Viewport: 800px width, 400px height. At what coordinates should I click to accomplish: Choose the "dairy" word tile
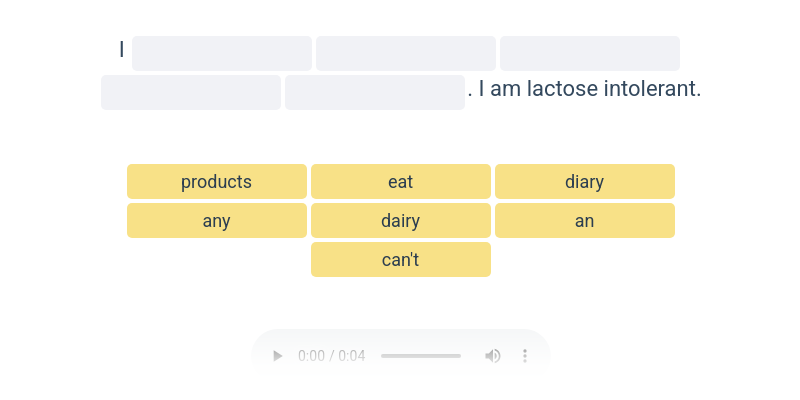(401, 221)
